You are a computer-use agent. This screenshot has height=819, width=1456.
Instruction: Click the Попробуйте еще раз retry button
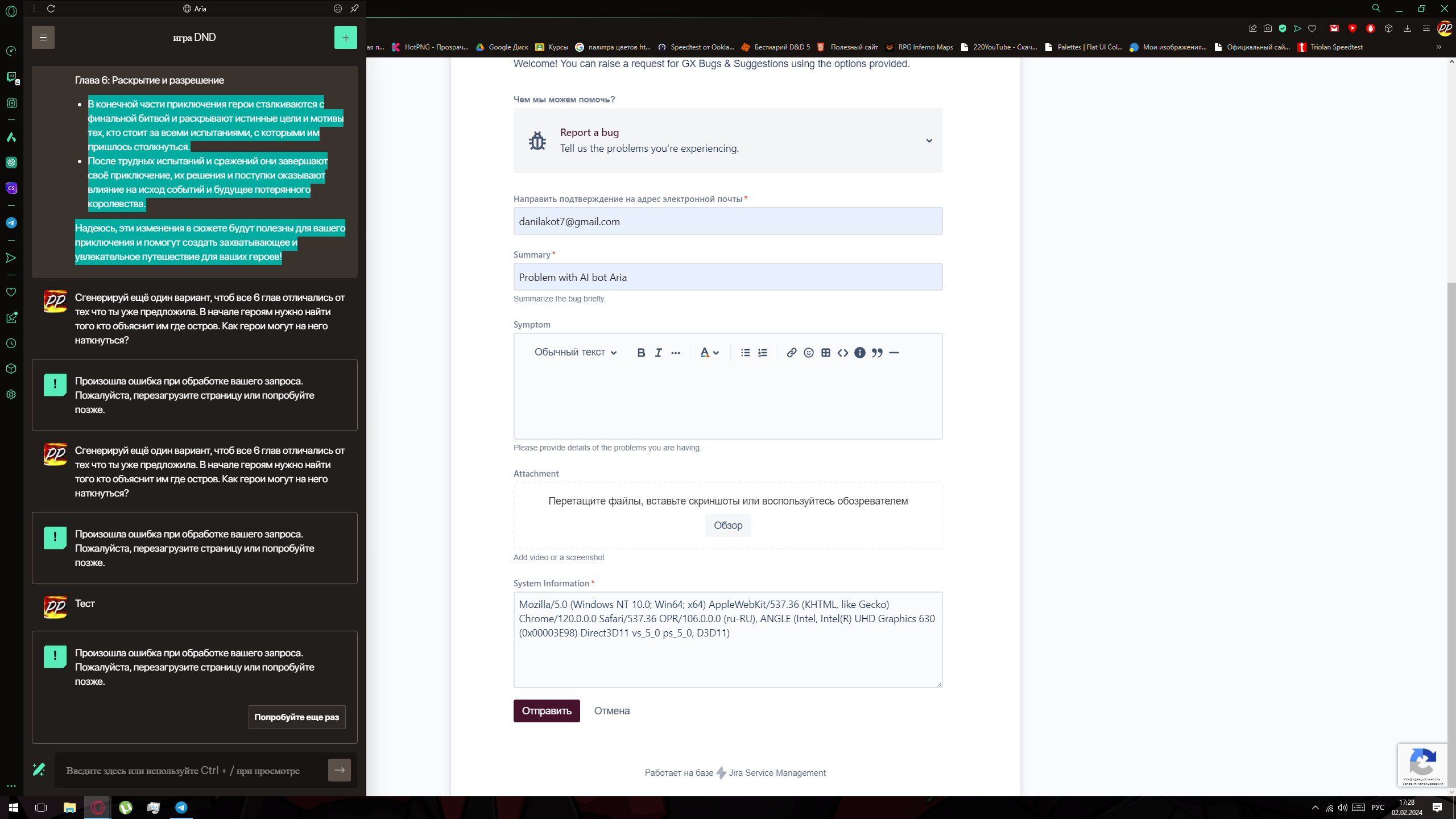pyautogui.click(x=297, y=717)
